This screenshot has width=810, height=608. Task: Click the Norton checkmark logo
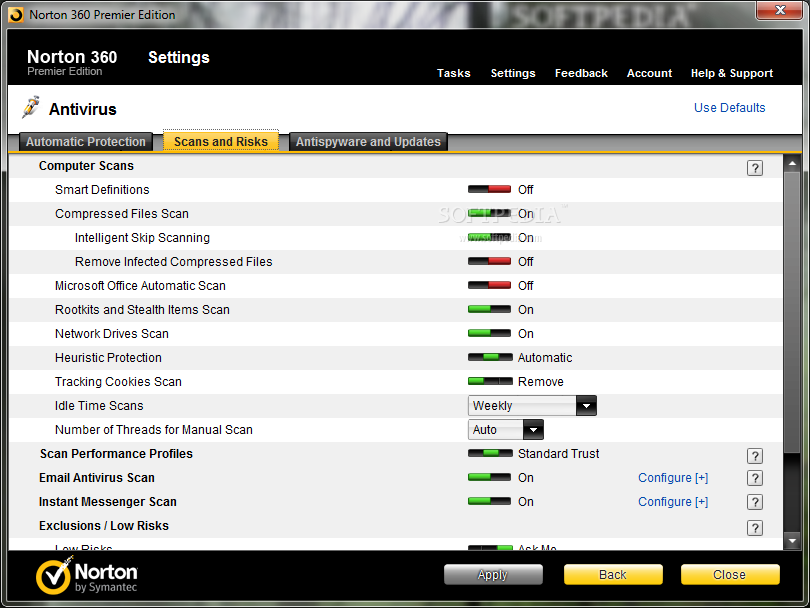click(x=54, y=575)
